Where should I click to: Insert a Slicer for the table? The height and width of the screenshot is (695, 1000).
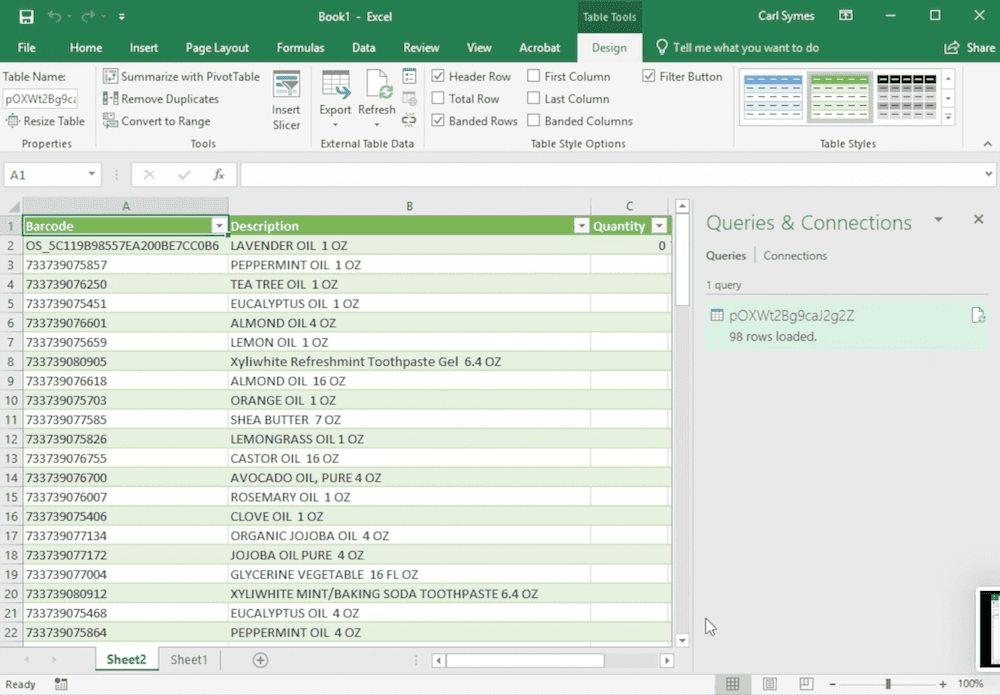click(x=287, y=98)
